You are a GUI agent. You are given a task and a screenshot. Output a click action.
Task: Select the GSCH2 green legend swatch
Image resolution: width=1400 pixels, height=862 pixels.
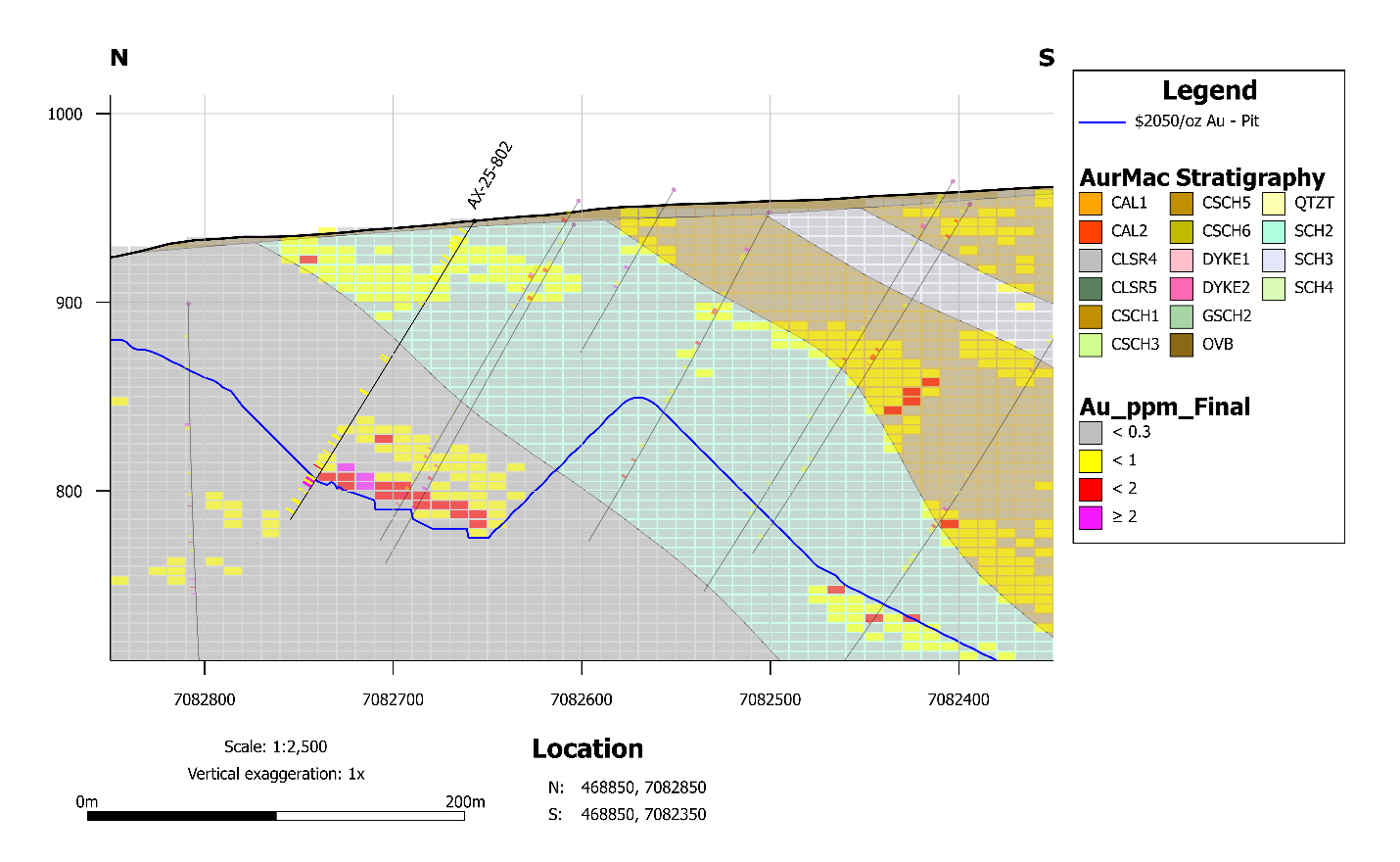pos(1182,316)
